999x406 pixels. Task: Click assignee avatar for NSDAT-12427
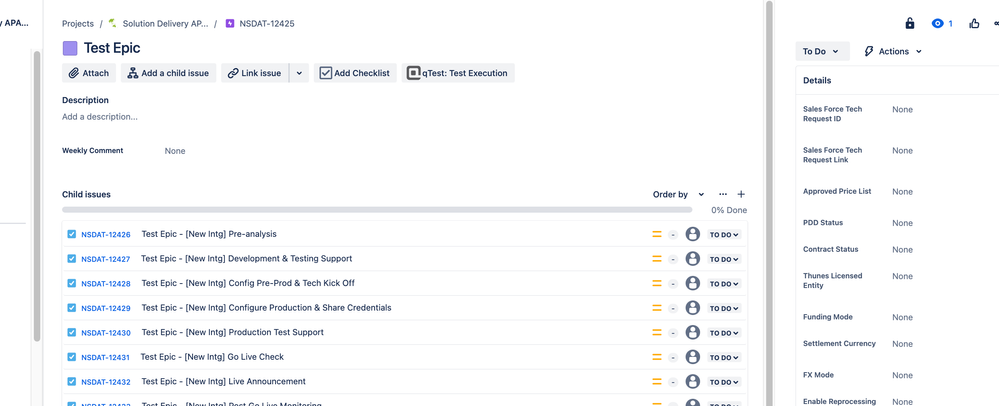[693, 259]
